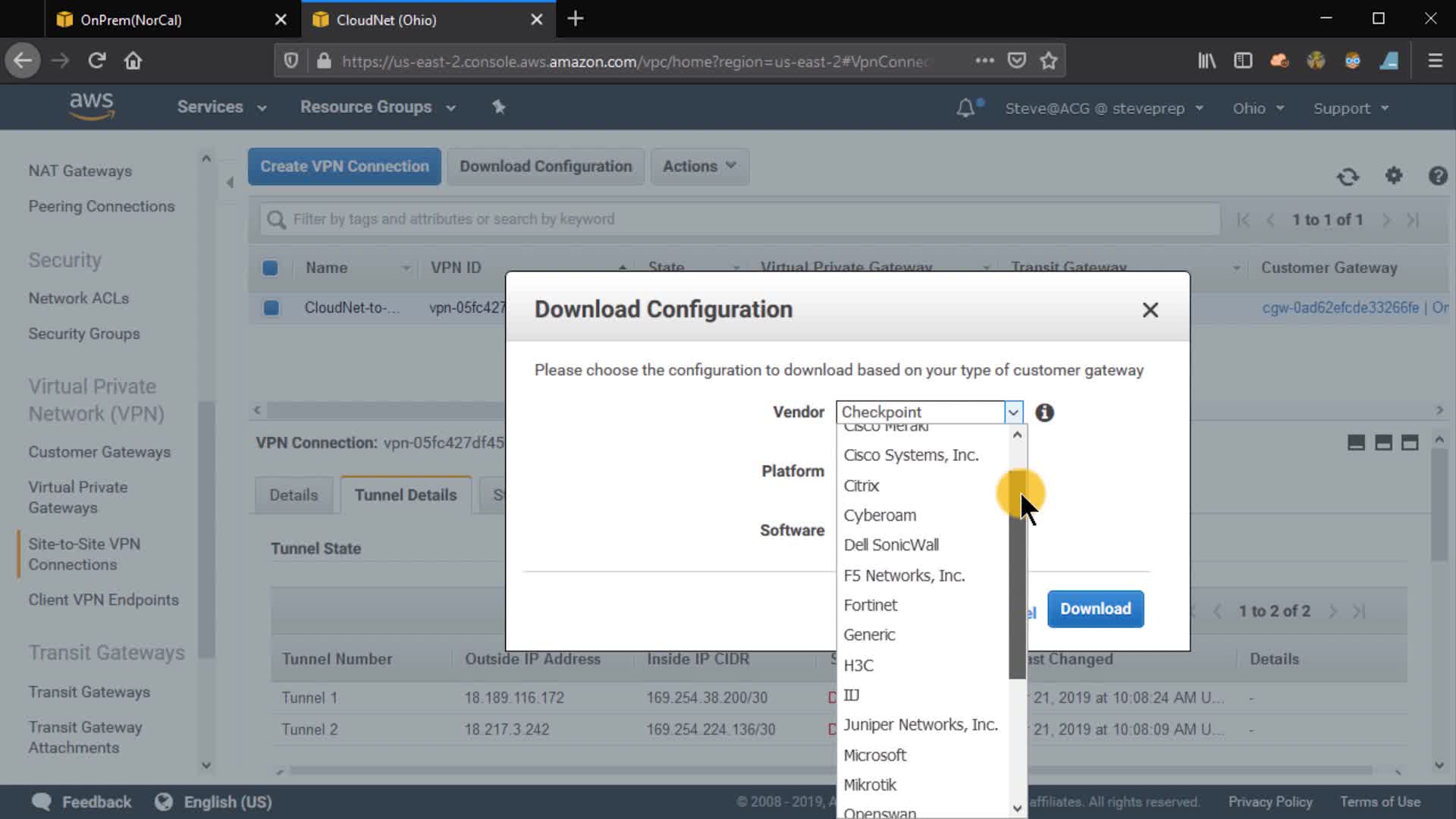Toggle the select-all checkbox in table header
Viewport: 1456px width, 819px height.
[270, 268]
